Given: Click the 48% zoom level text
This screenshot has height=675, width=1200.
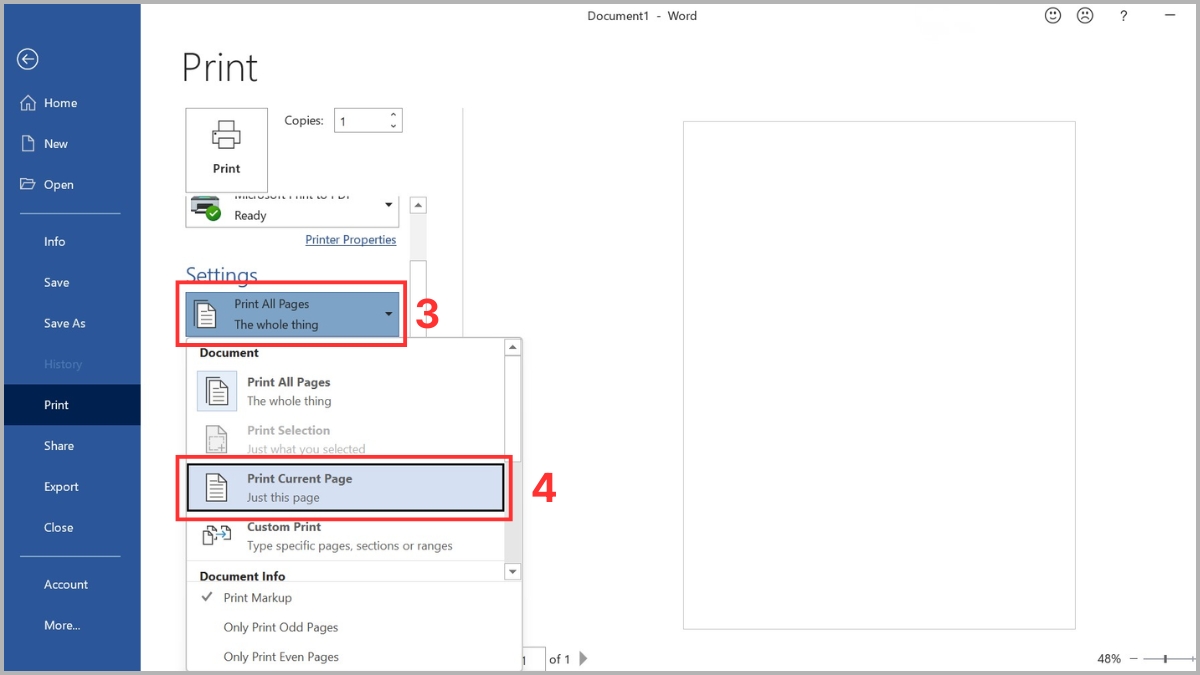Looking at the screenshot, I should (x=1109, y=659).
